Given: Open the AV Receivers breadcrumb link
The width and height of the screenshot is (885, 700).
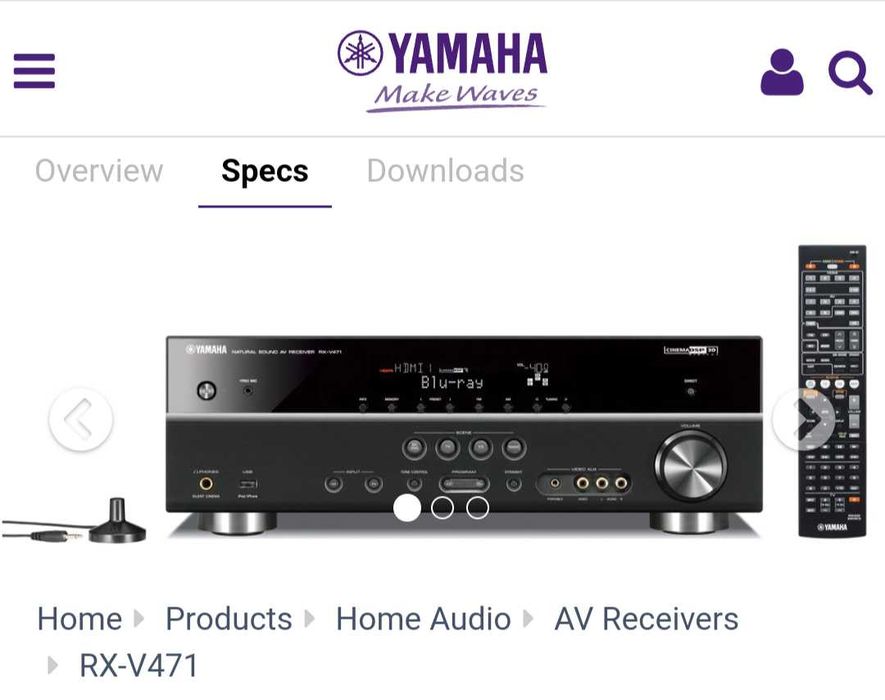Looking at the screenshot, I should pyautogui.click(x=646, y=619).
